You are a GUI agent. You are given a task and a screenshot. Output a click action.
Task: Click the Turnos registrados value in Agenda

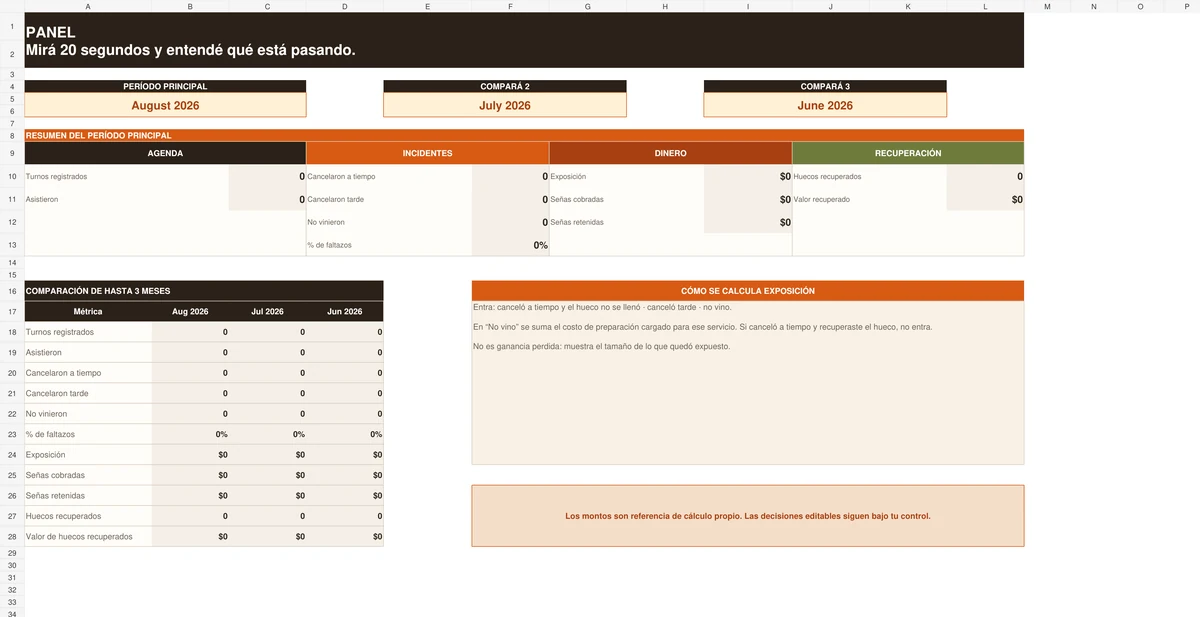pos(267,176)
